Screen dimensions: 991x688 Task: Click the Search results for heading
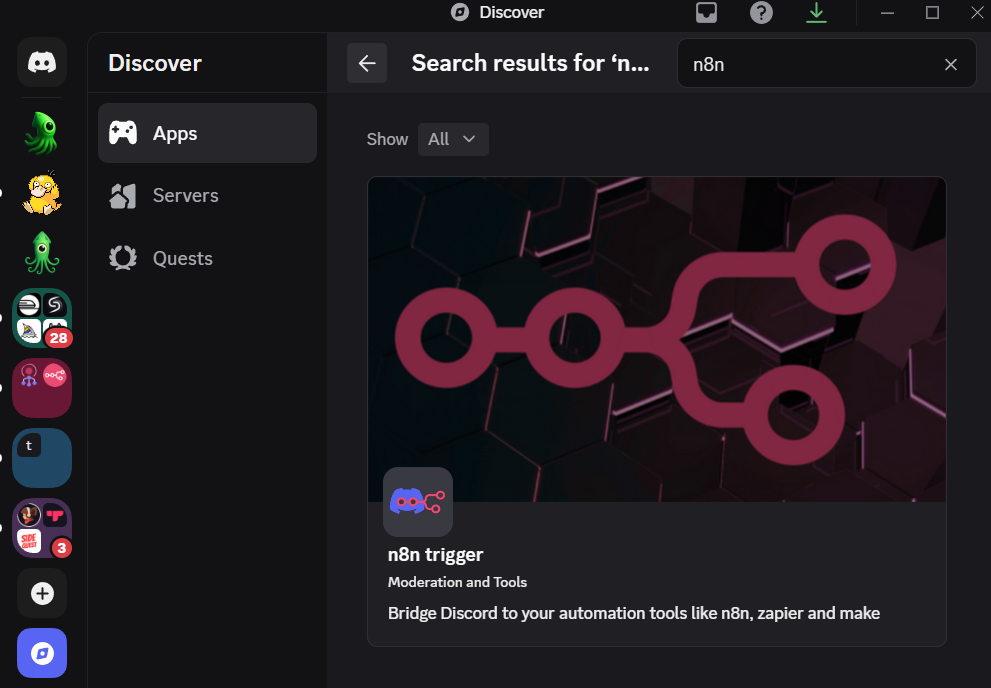coord(530,63)
